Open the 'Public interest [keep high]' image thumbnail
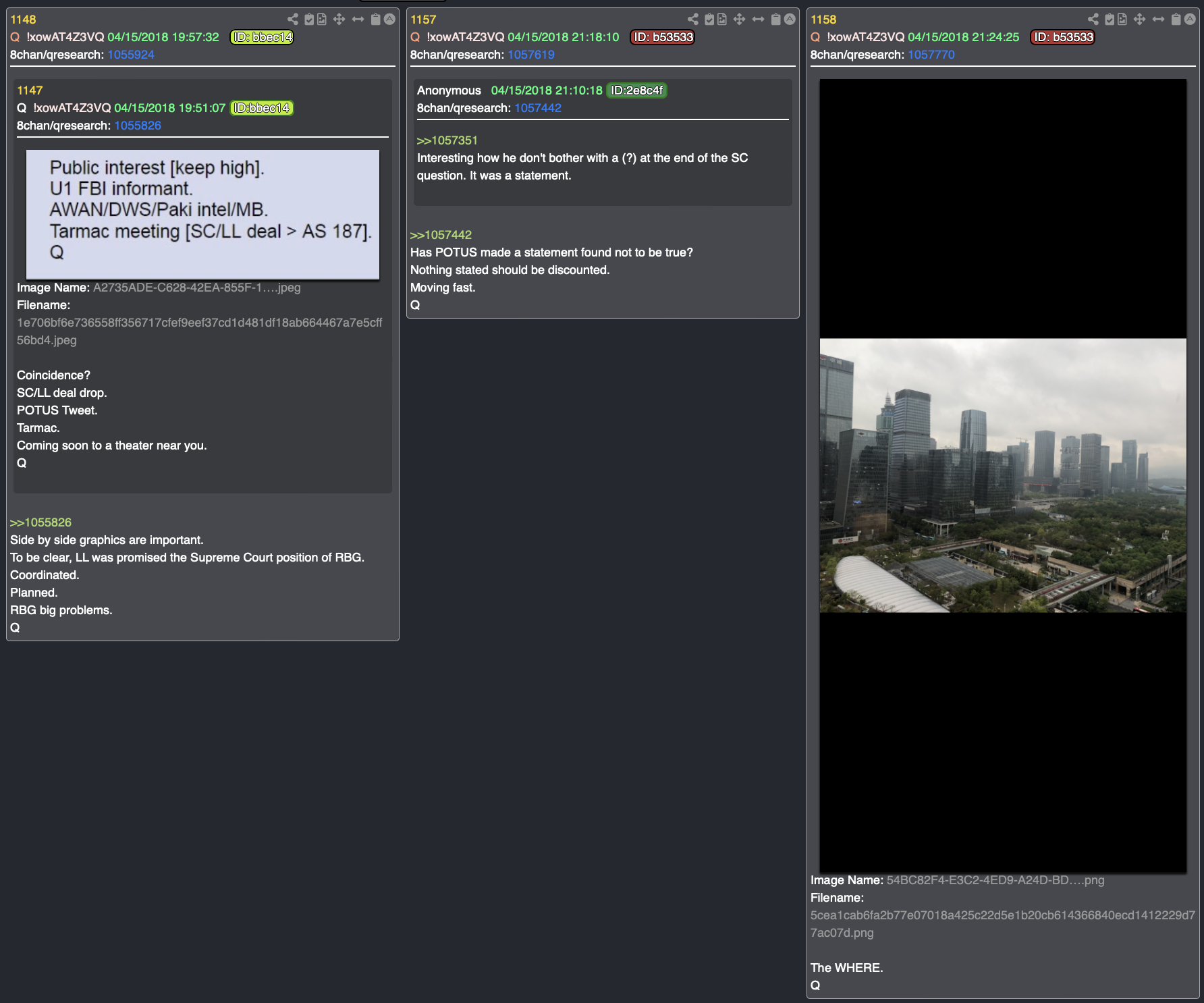 [202, 215]
